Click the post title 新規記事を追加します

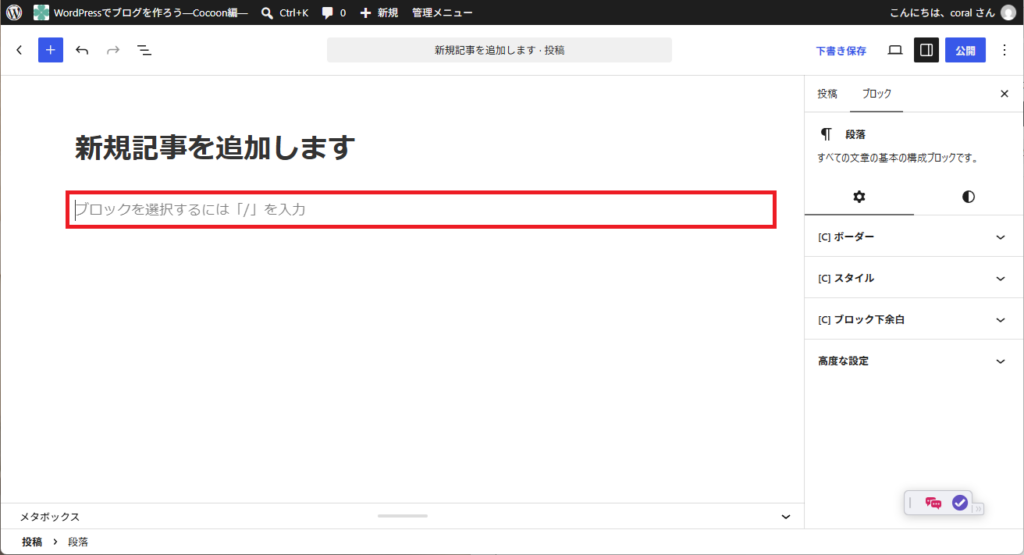coord(215,148)
